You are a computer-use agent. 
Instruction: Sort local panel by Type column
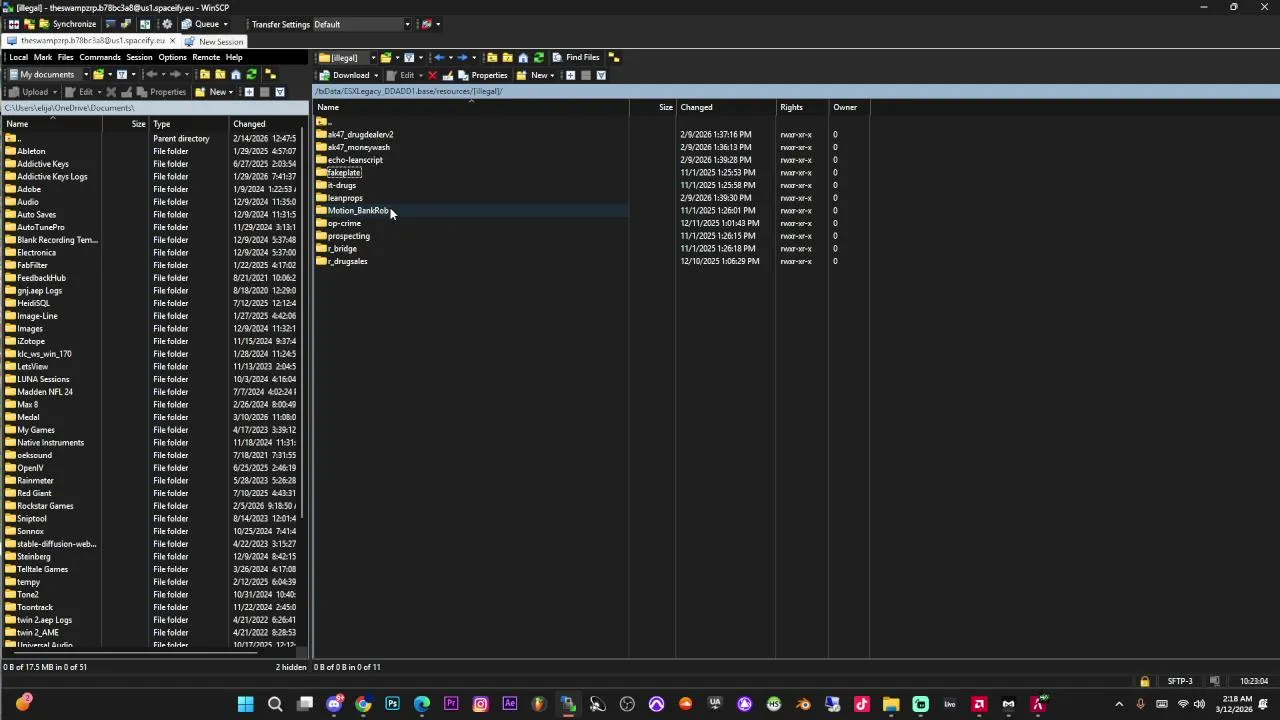pos(190,124)
